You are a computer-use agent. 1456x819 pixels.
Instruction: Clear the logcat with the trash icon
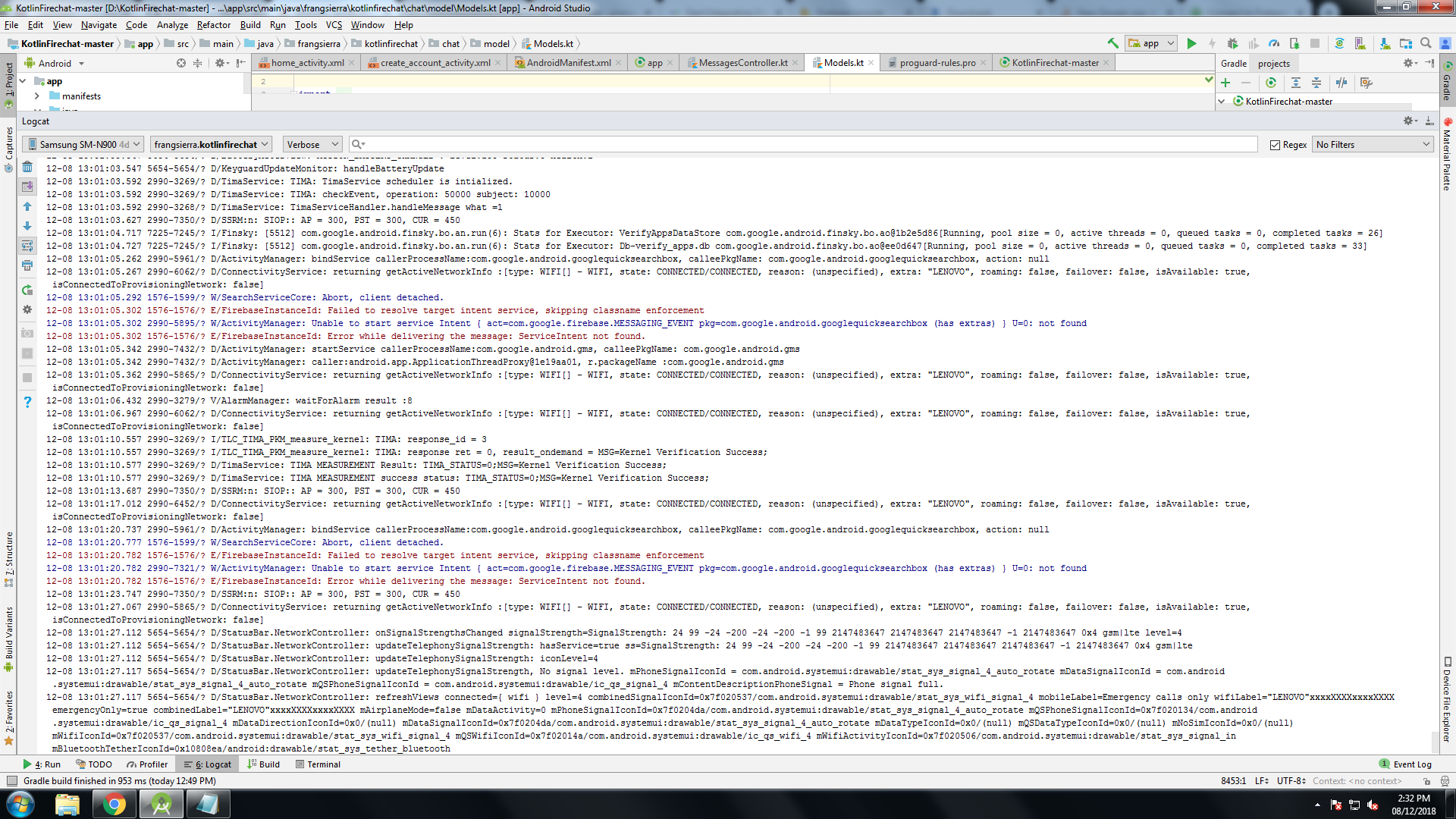point(27,166)
